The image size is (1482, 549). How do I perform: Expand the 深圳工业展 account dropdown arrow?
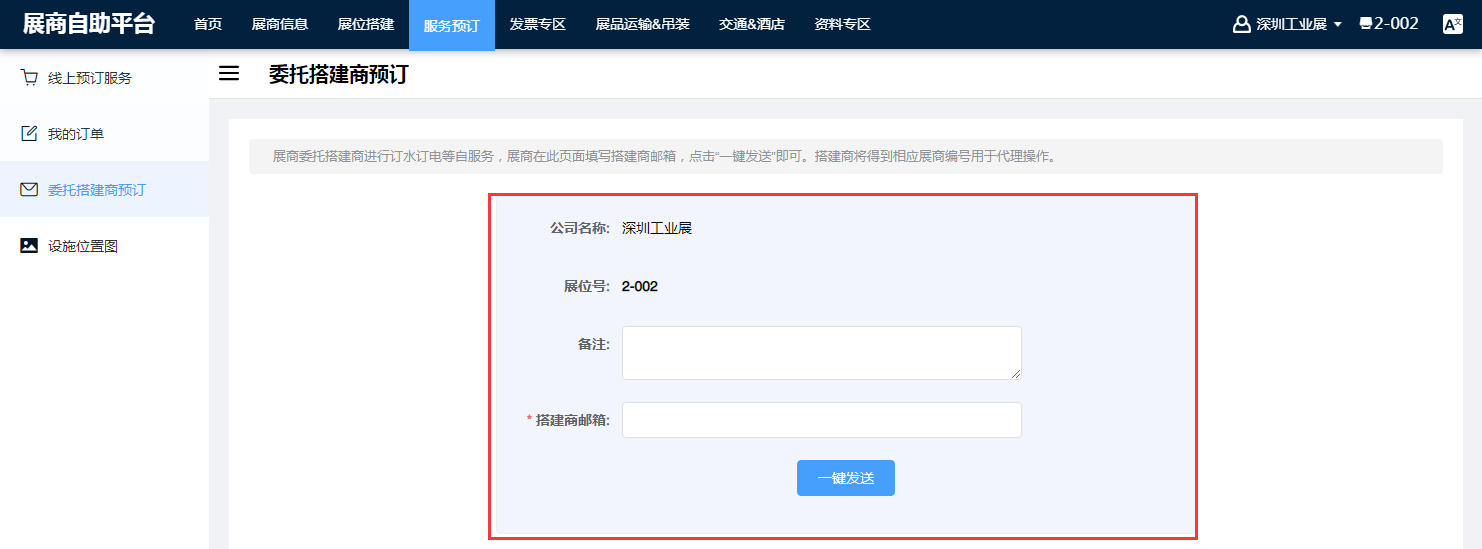[1338, 25]
